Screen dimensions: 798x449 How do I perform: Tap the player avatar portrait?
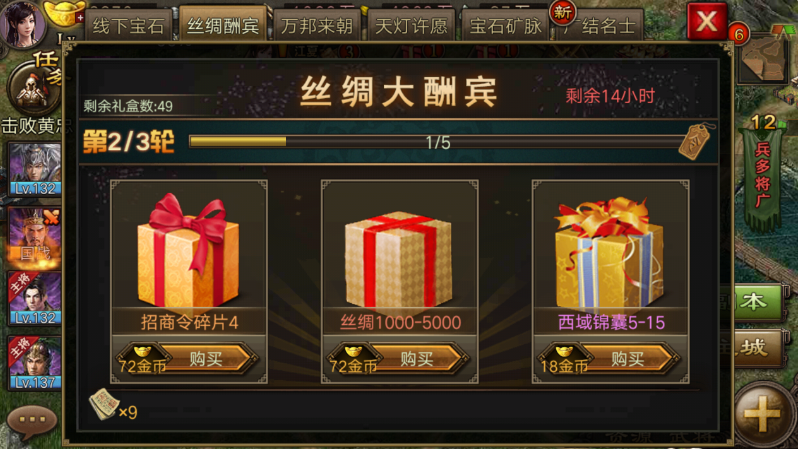click(x=22, y=23)
